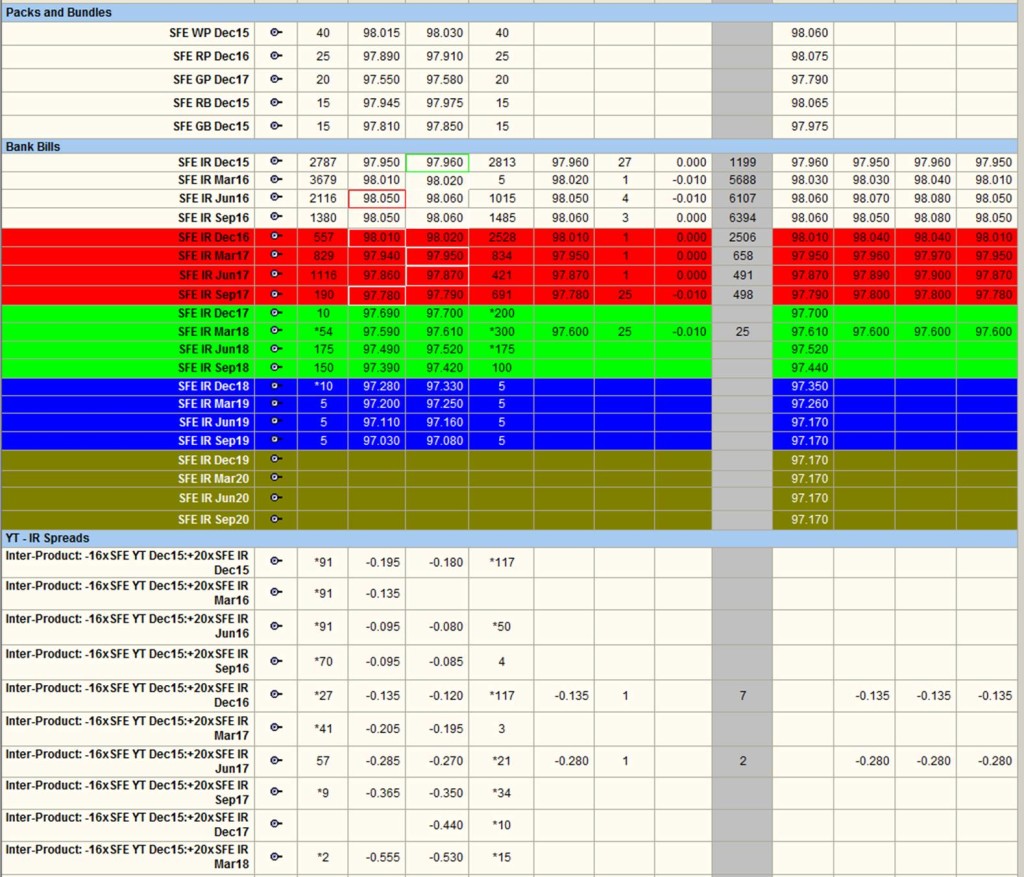This screenshot has width=1024, height=877.
Task: Click the Bank Bills section header
Action: coord(509,146)
